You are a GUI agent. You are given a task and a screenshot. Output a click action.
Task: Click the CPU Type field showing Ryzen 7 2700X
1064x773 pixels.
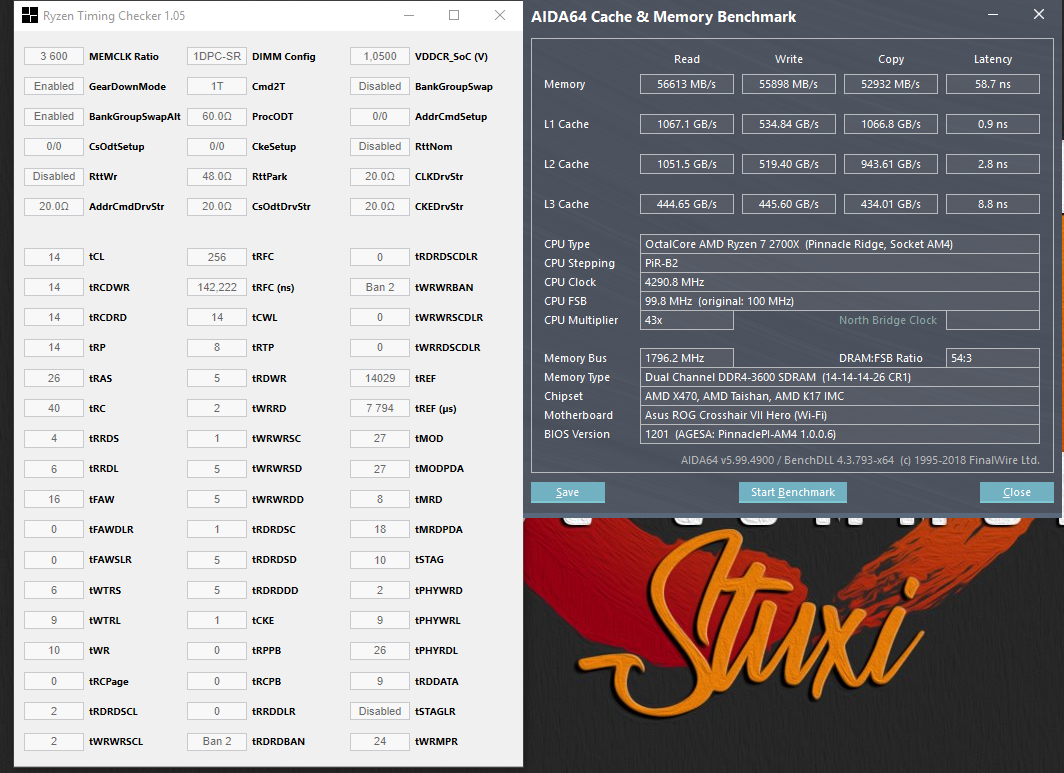tap(839, 244)
